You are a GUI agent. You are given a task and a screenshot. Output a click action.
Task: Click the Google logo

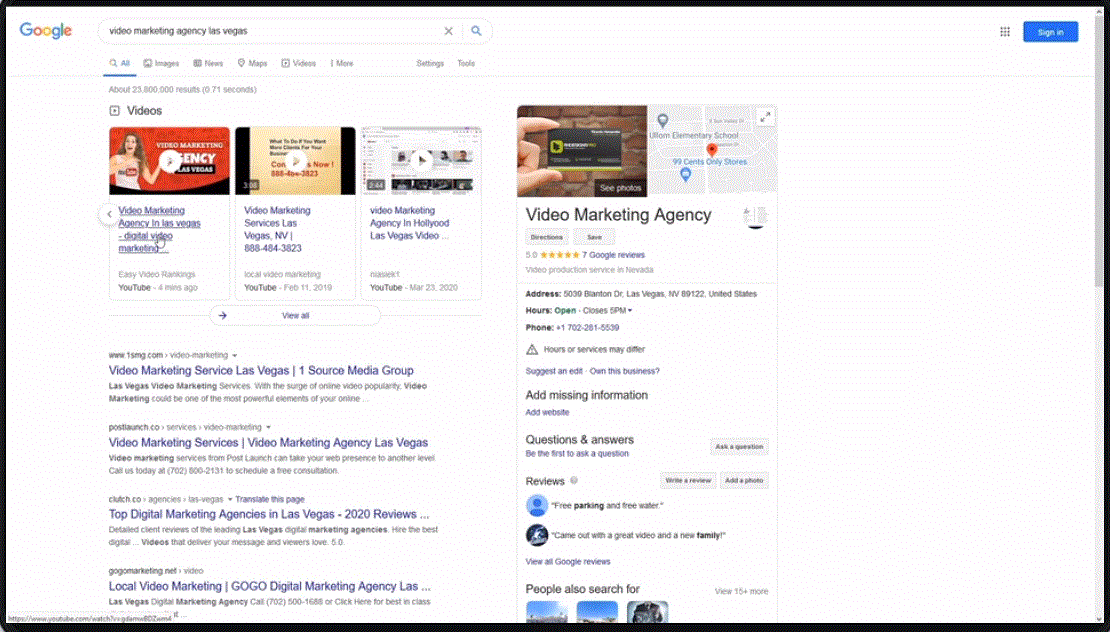click(46, 30)
